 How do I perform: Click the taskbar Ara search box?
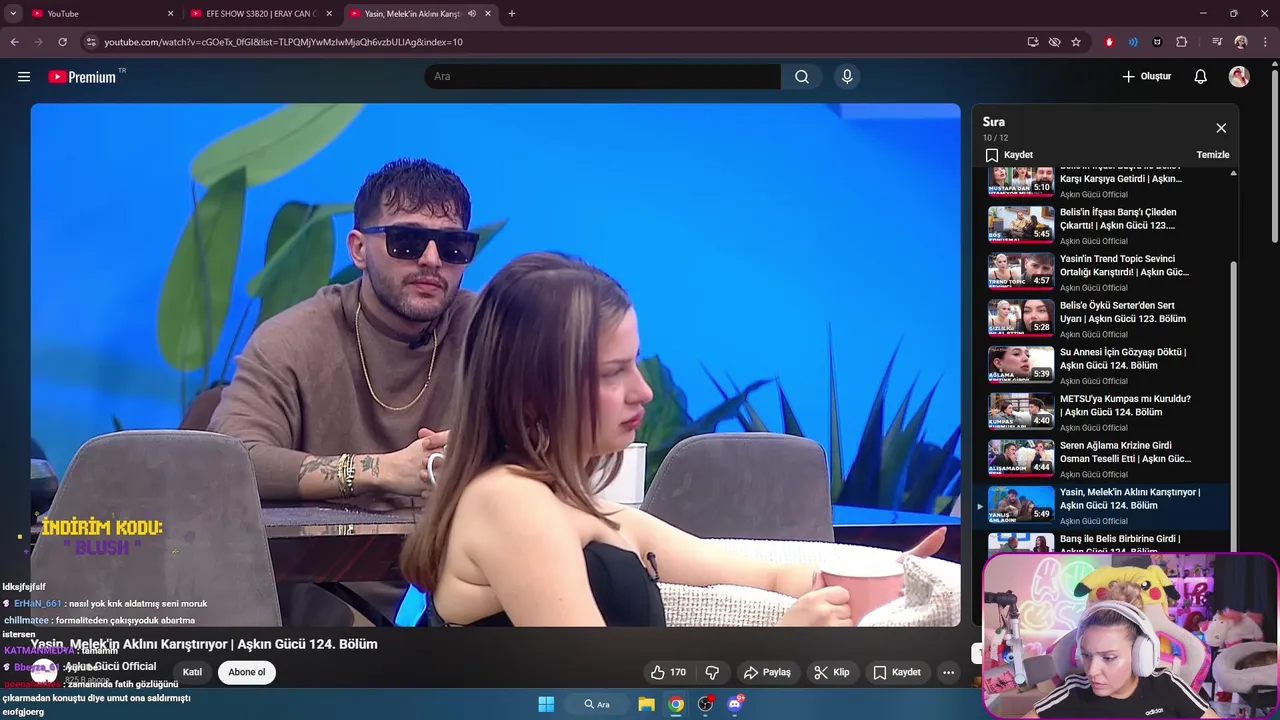point(597,704)
